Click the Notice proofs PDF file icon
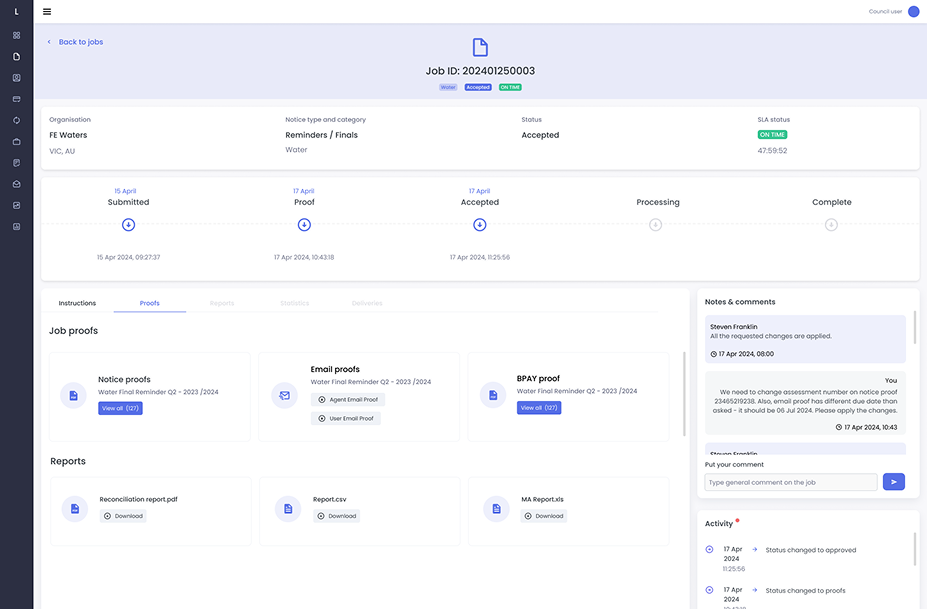Viewport: 927px width, 609px height. (x=73, y=395)
